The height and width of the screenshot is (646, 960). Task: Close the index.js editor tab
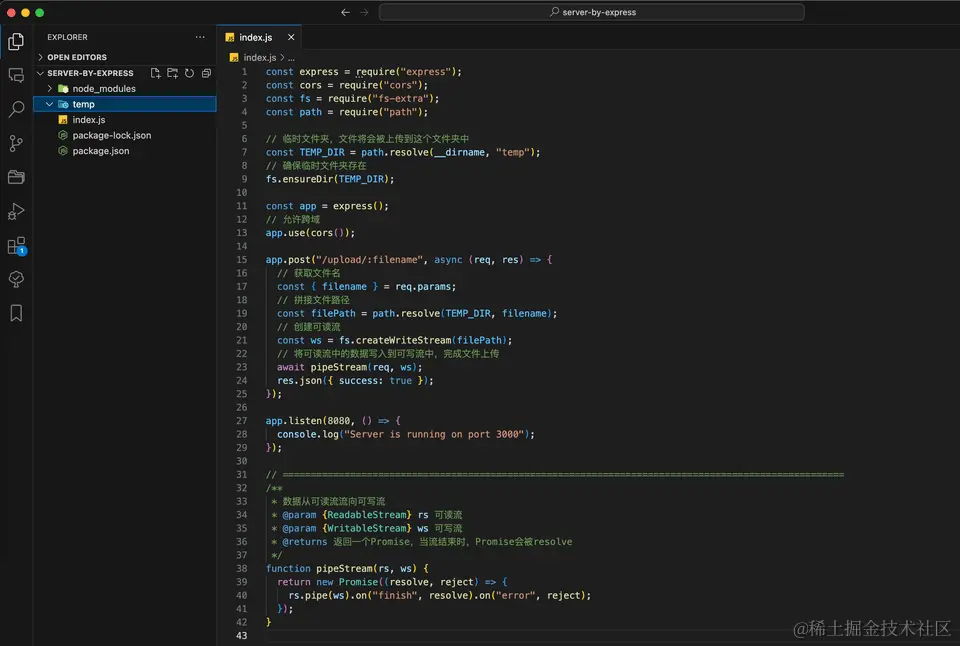291,37
